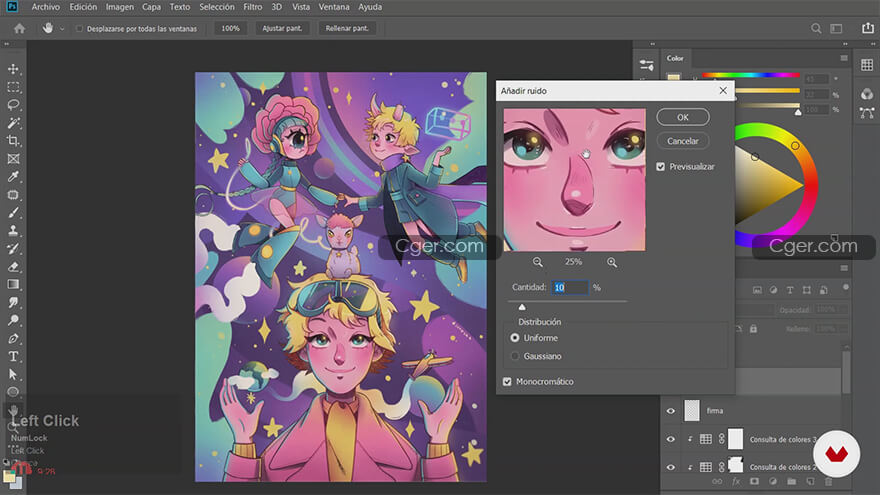The height and width of the screenshot is (495, 880).
Task: Open the Ventana menu
Action: 334,7
